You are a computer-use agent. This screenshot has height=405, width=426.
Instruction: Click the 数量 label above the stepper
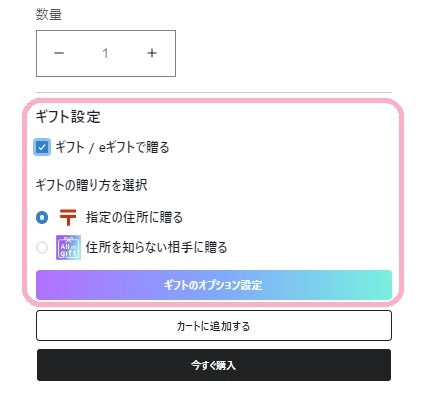(49, 14)
